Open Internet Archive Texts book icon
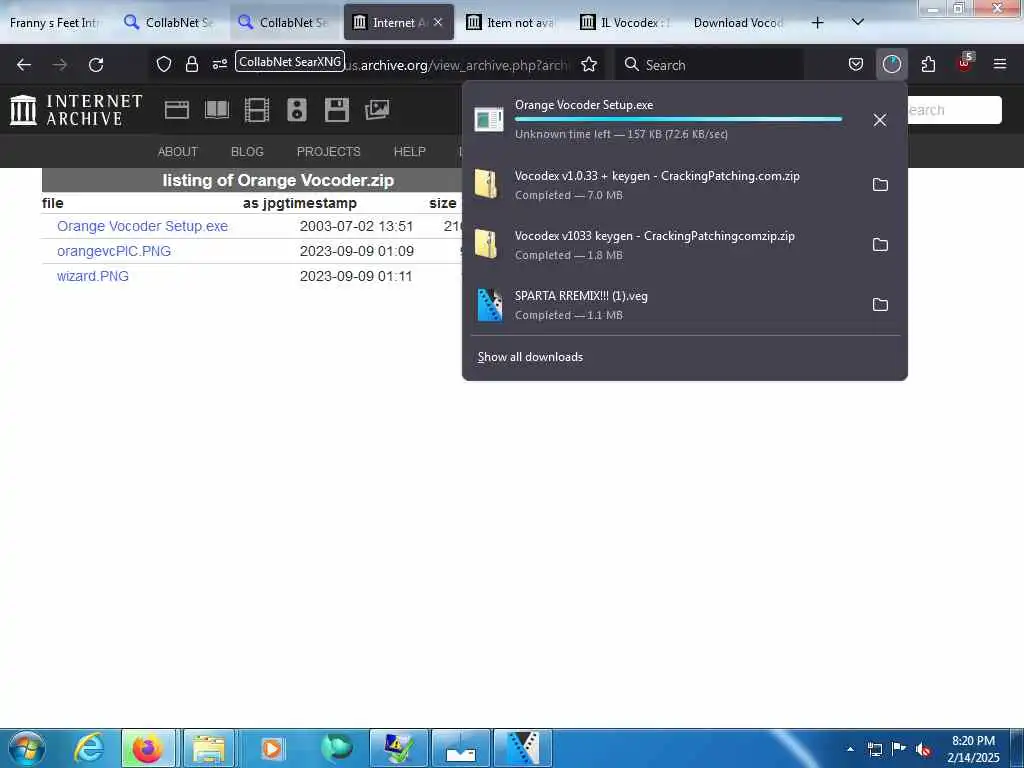The image size is (1024, 768). (x=217, y=110)
